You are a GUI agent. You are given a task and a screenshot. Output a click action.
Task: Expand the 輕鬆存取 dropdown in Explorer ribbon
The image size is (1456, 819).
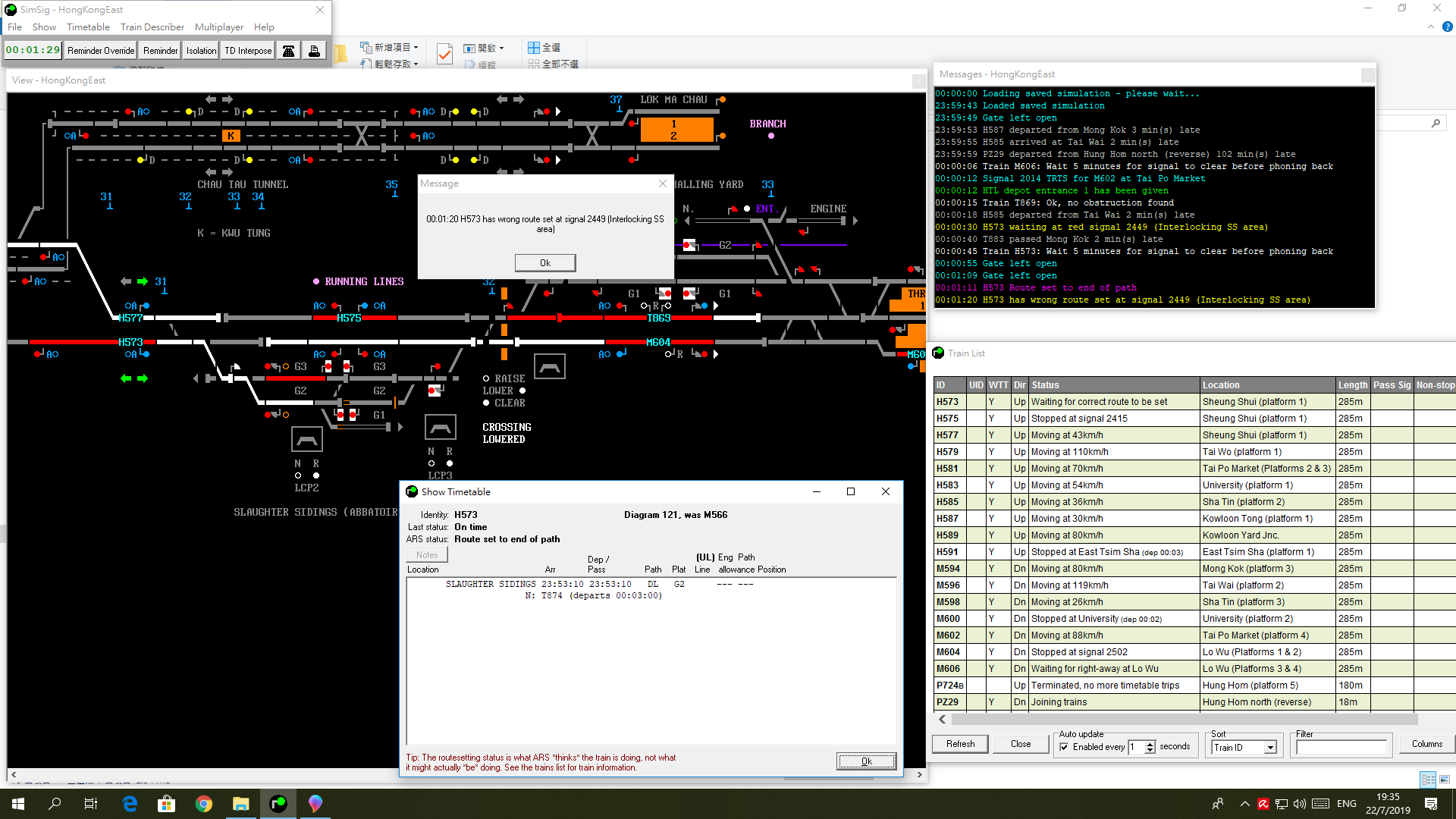[x=416, y=64]
